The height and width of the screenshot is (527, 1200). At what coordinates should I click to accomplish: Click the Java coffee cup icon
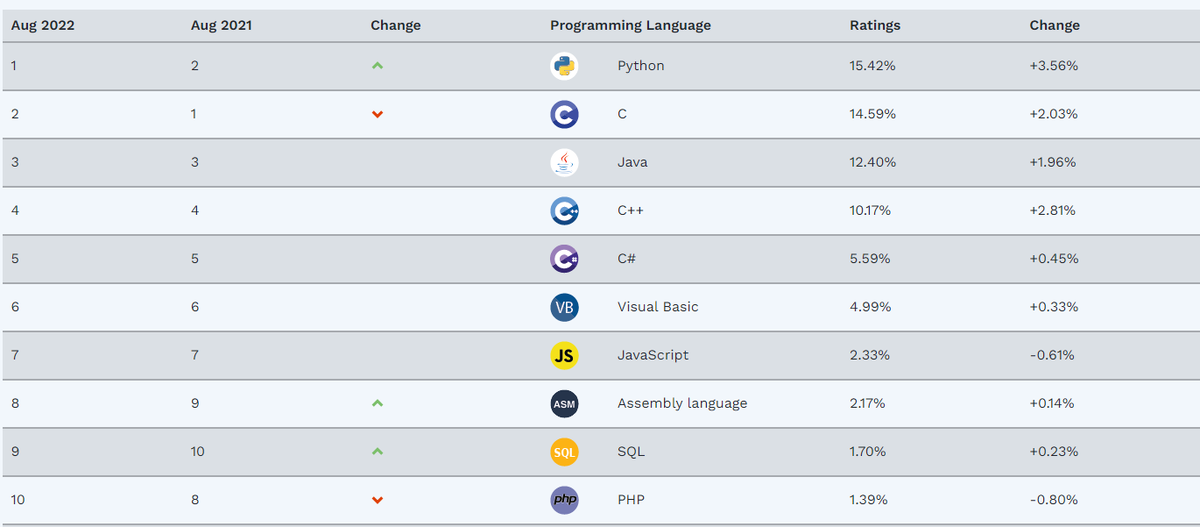[x=564, y=162]
